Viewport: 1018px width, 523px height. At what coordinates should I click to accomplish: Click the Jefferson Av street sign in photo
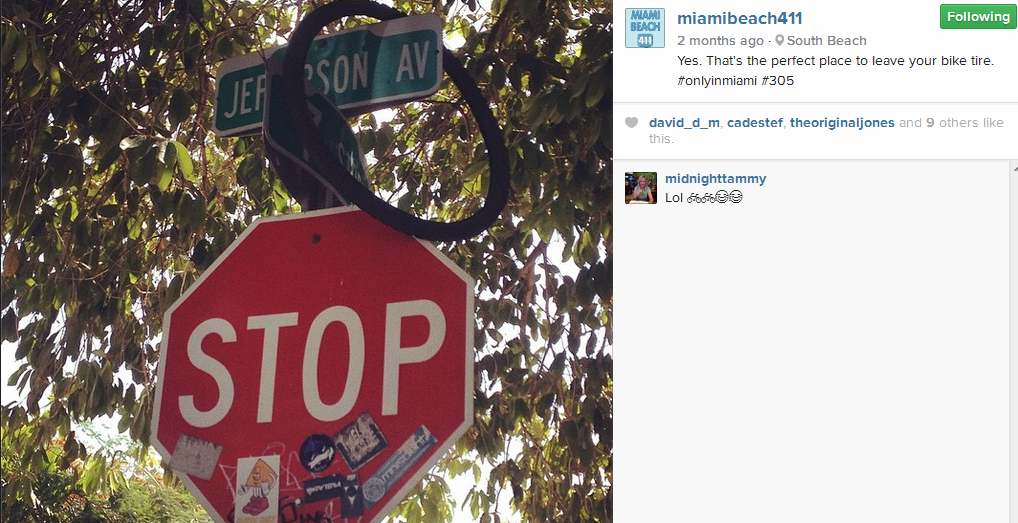point(328,75)
